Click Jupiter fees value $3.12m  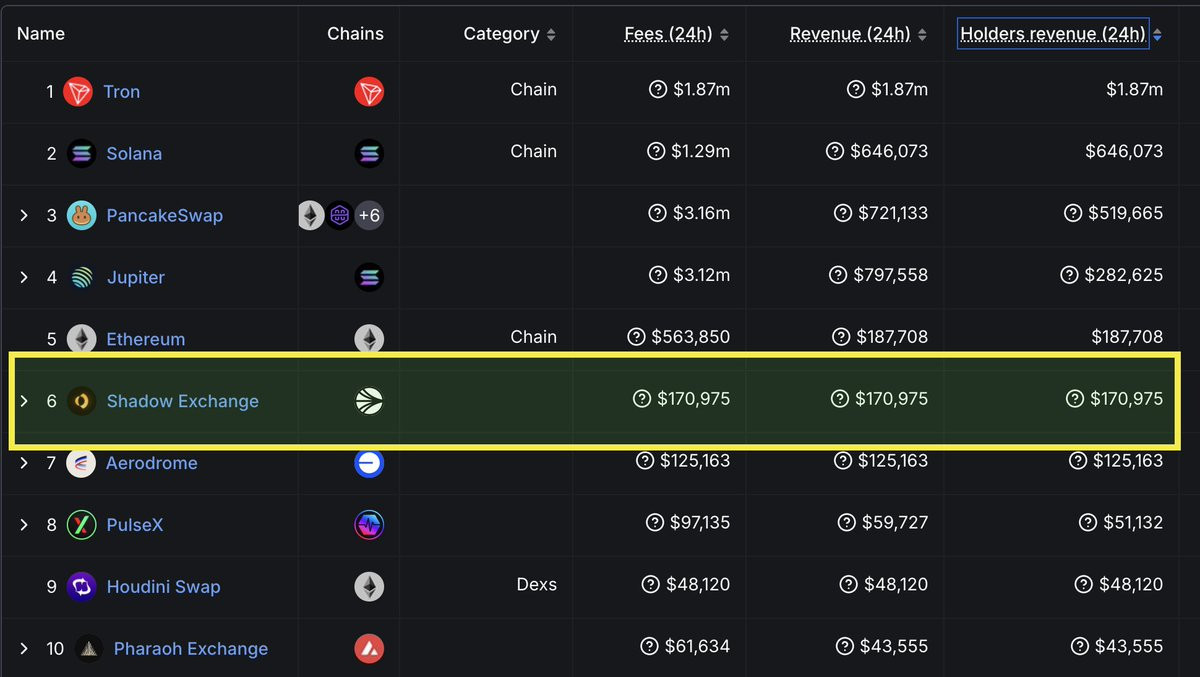click(x=702, y=276)
